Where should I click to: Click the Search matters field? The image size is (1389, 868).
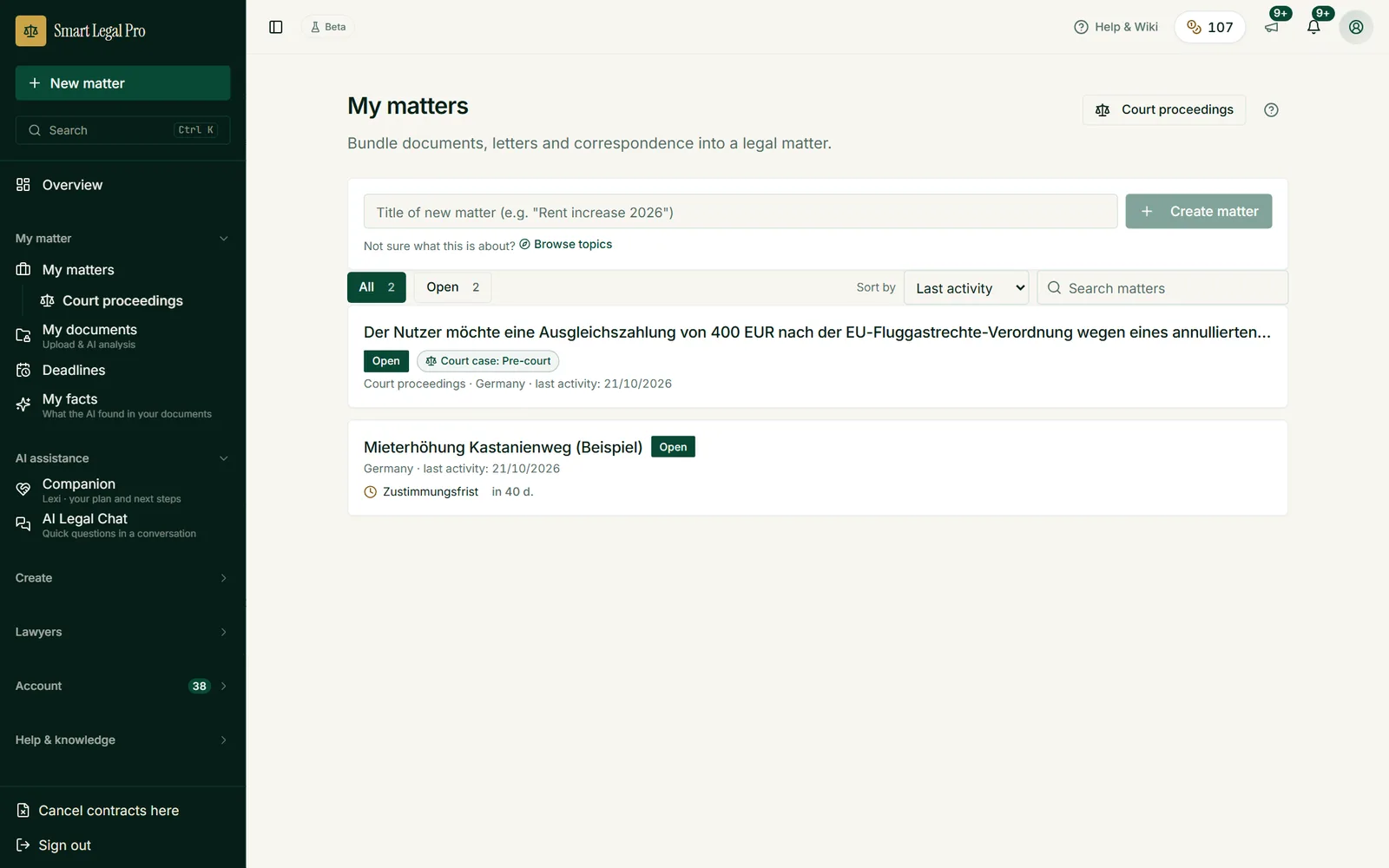tap(1162, 288)
